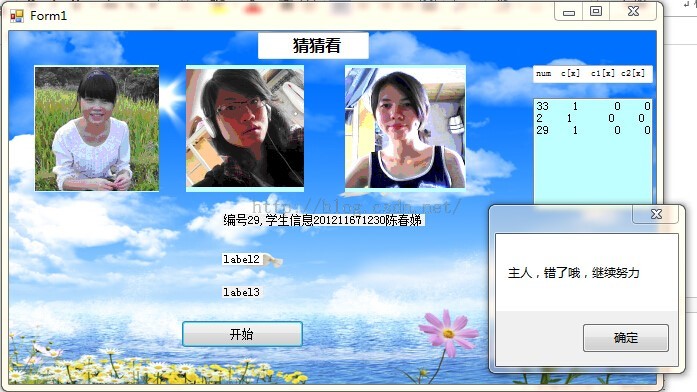Click the 猜猜看 title label
The height and width of the screenshot is (392, 697).
(x=313, y=45)
